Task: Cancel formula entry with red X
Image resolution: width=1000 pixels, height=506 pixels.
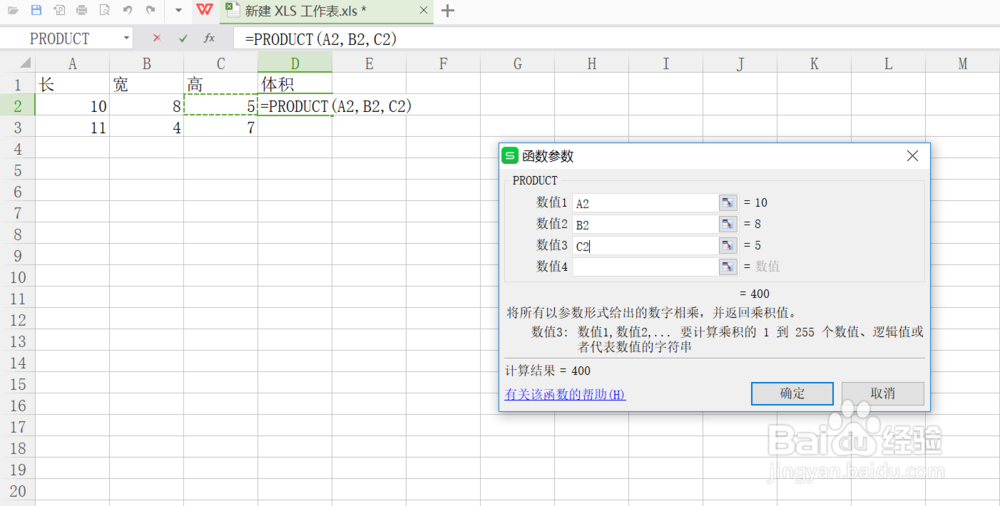Action: 157,38
